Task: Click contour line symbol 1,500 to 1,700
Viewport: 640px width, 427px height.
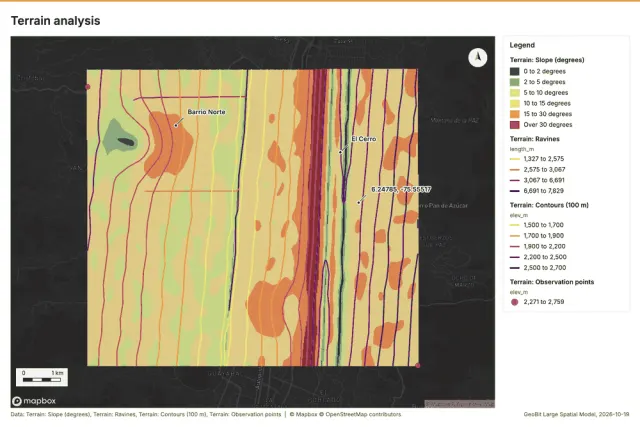Action: pyautogui.click(x=515, y=225)
